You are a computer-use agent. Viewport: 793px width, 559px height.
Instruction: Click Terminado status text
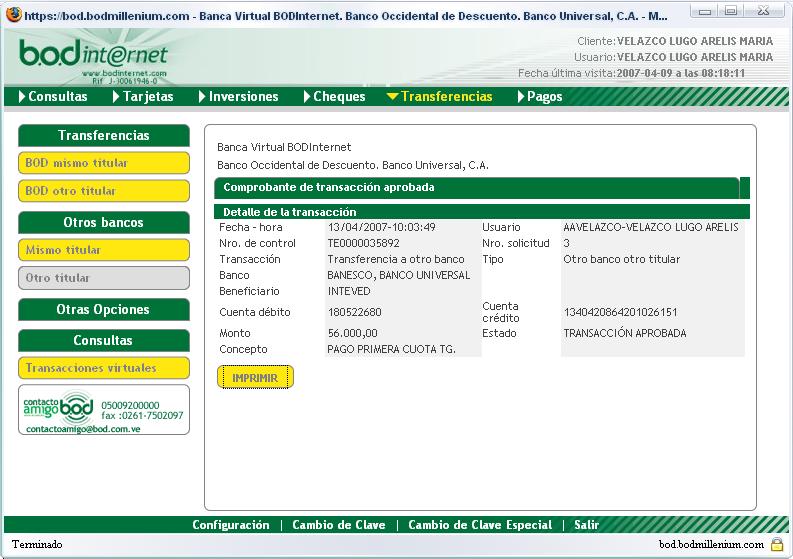37,544
